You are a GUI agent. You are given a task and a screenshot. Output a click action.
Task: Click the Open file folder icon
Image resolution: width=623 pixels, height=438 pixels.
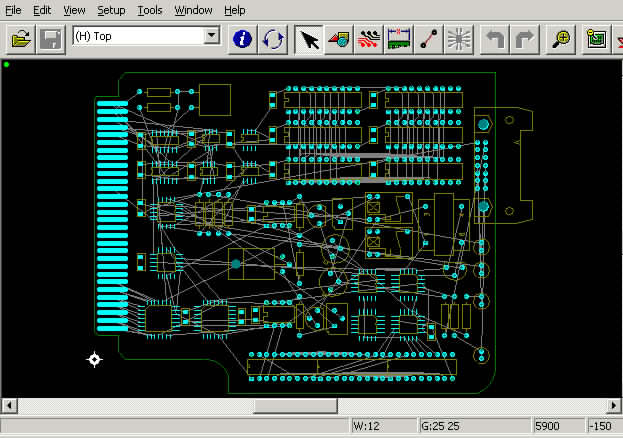coord(21,39)
